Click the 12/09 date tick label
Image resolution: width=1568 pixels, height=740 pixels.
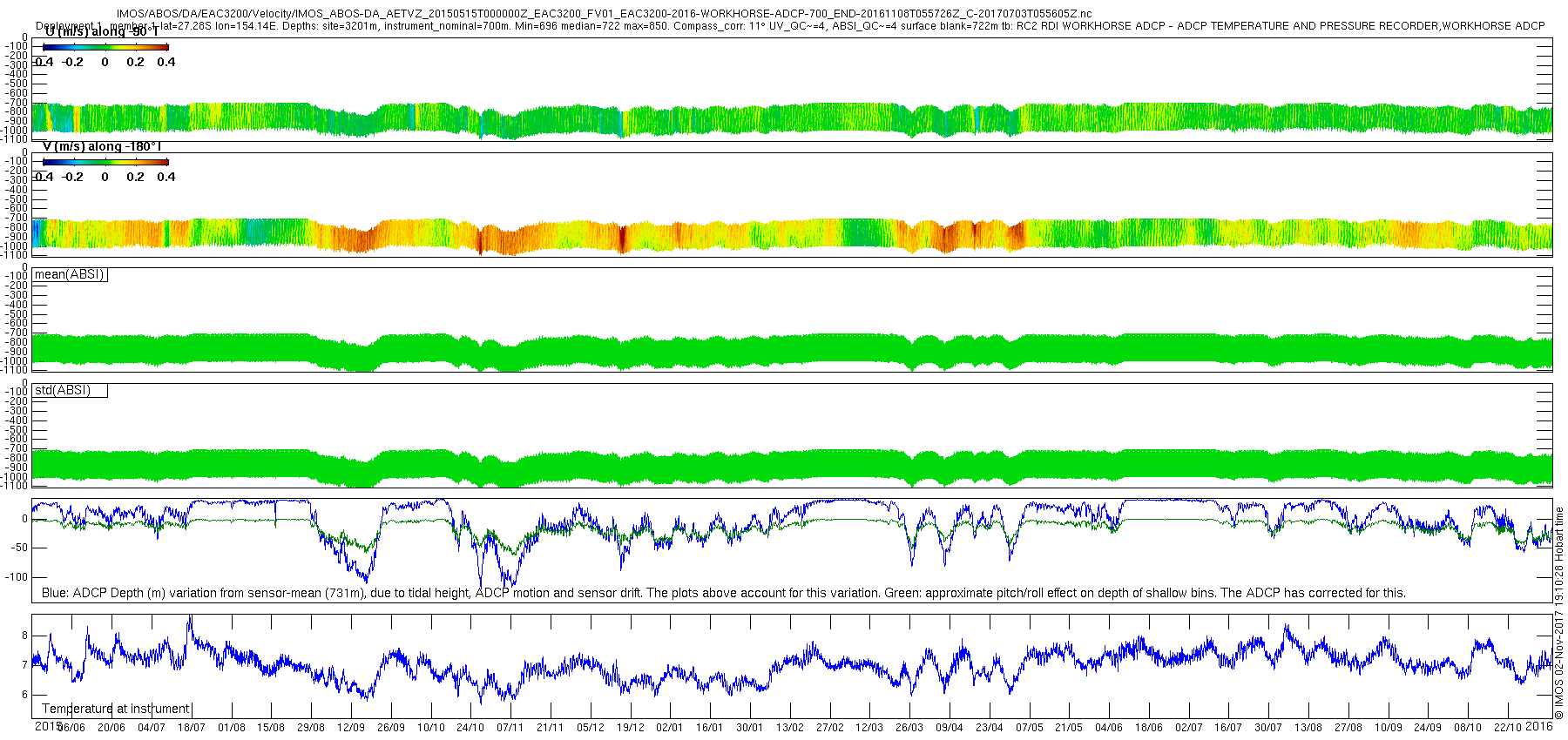351,728
